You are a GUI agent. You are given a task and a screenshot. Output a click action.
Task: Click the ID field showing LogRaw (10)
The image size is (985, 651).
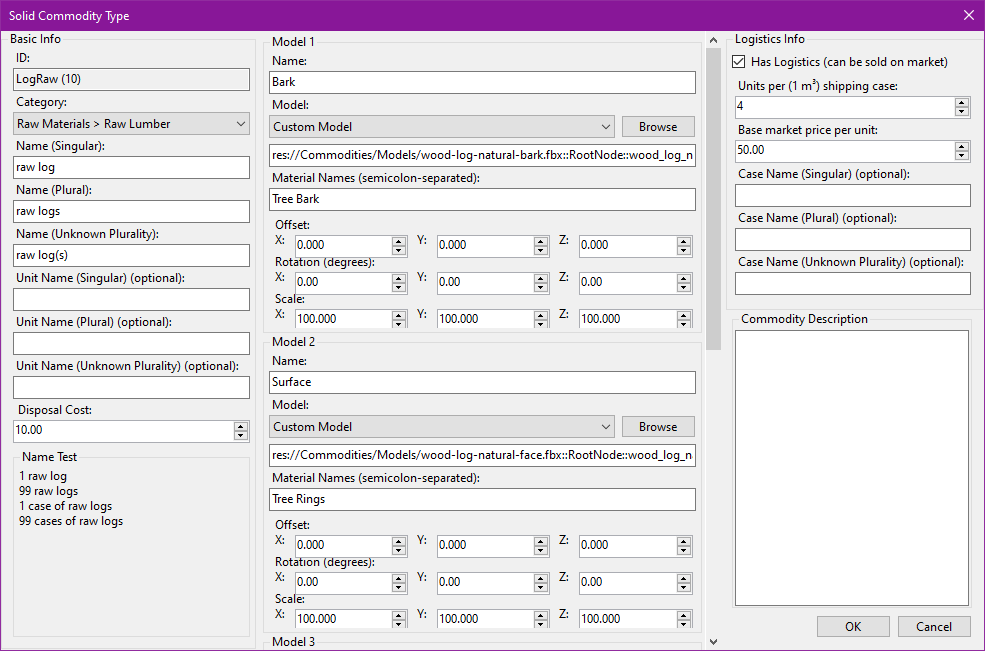[x=131, y=79]
